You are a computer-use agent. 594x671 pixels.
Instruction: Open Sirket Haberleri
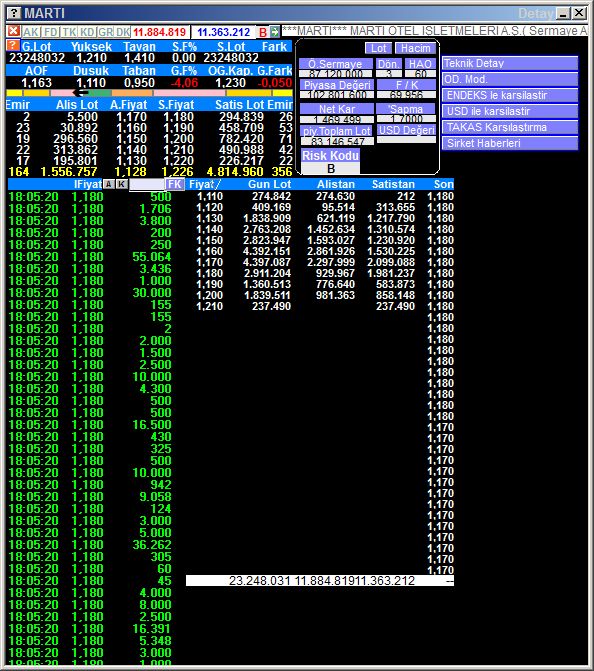510,143
